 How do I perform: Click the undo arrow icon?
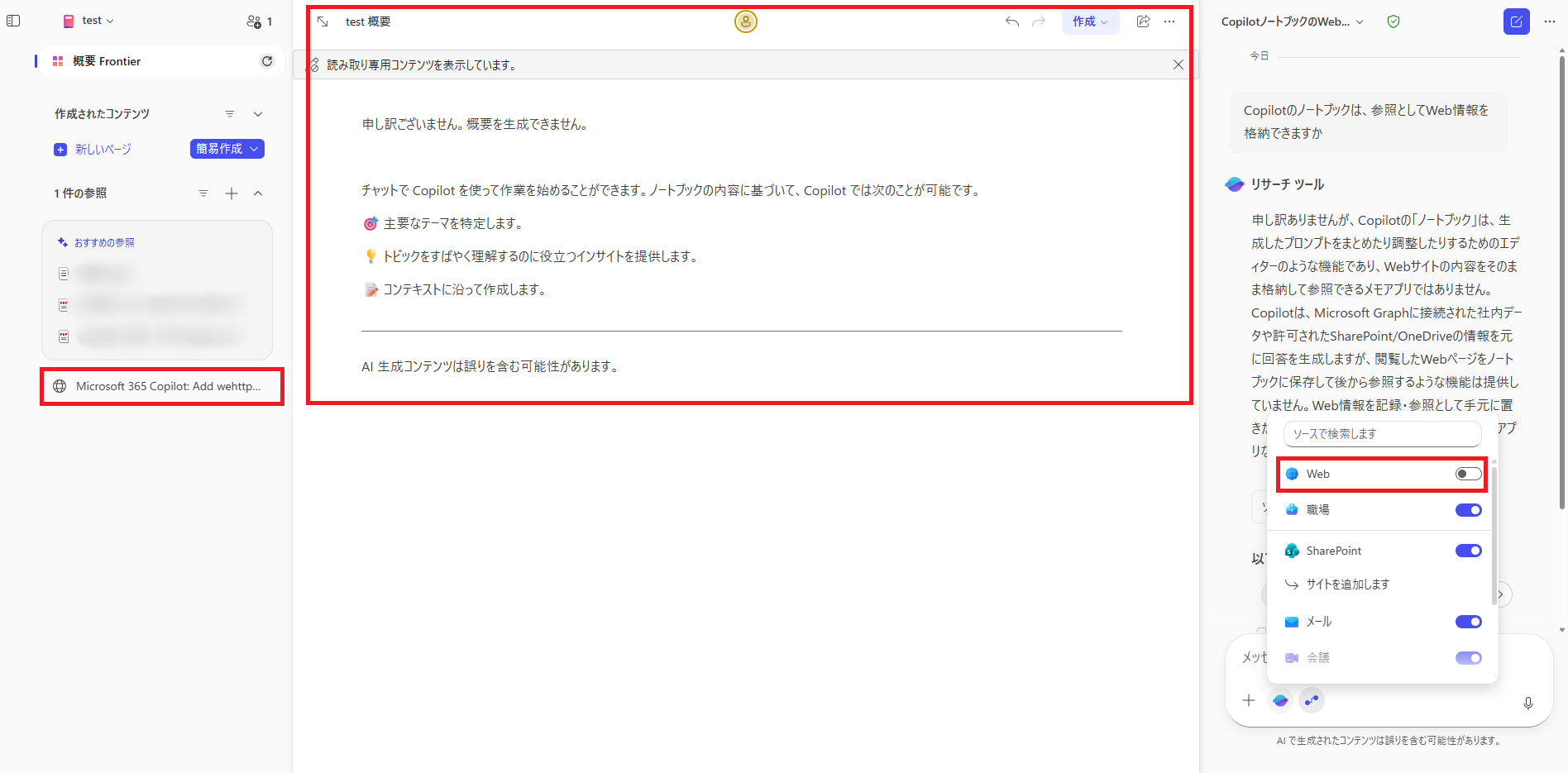pyautogui.click(x=1011, y=22)
